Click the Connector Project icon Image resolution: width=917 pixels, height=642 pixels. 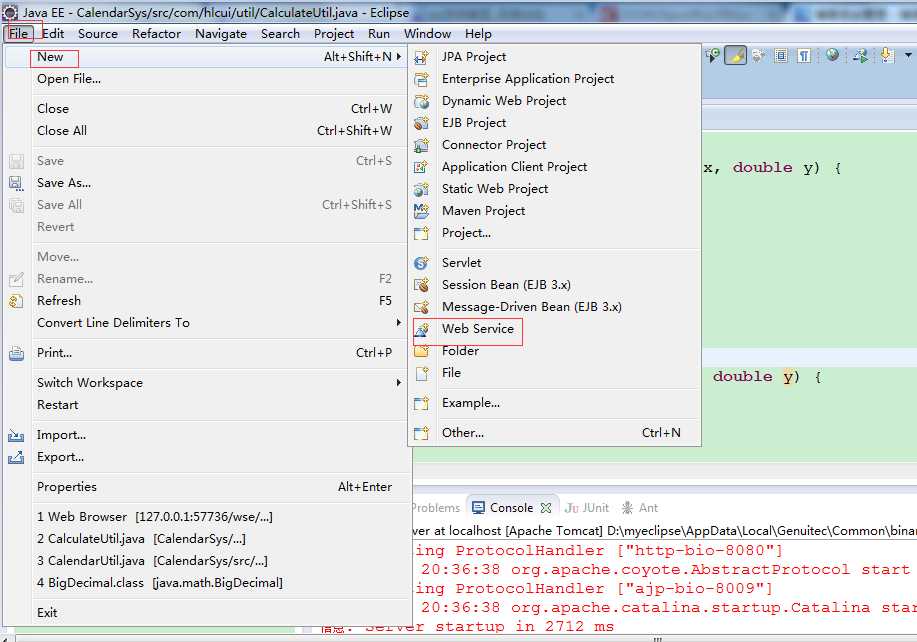421,146
